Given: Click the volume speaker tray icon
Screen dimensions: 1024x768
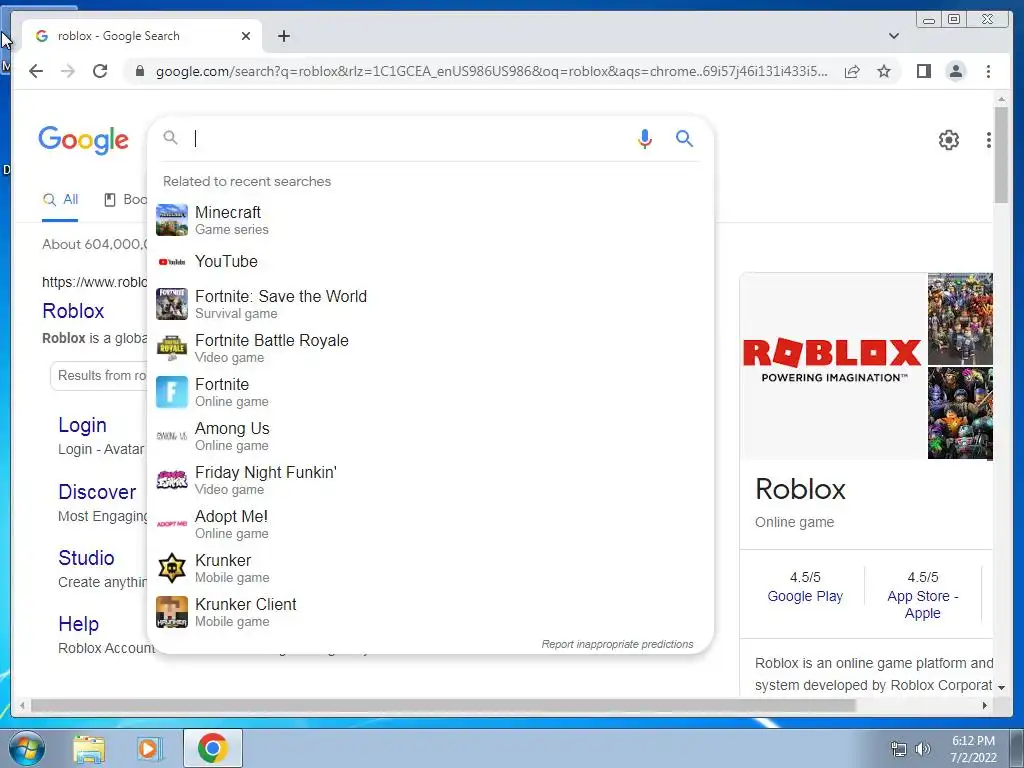Looking at the screenshot, I should coord(922,749).
